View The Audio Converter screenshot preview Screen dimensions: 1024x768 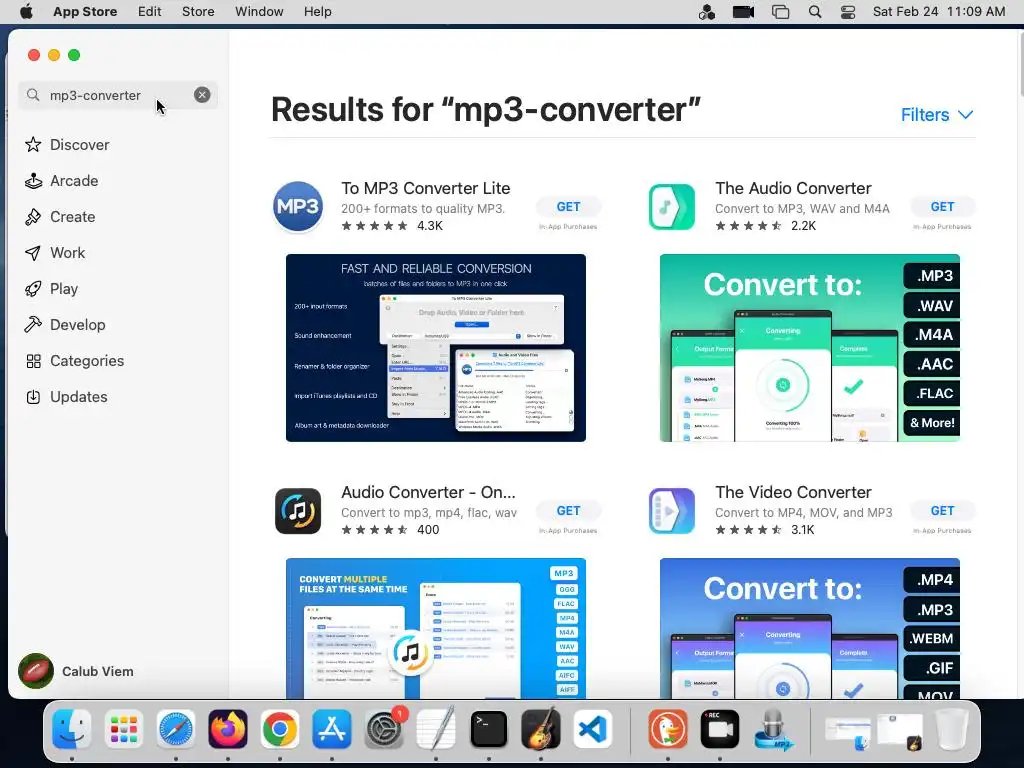pyautogui.click(x=810, y=347)
